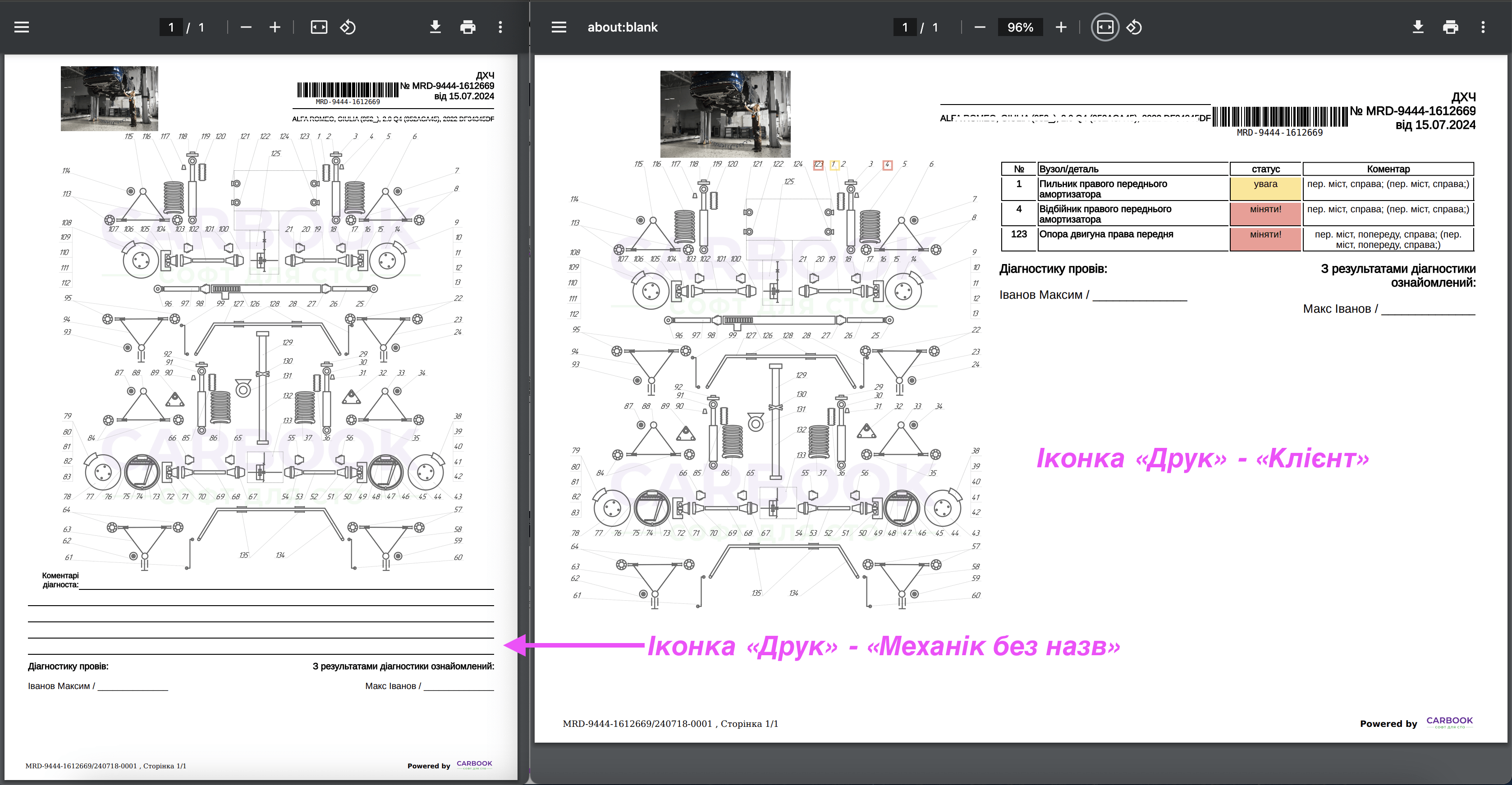Click the 96% zoom level field
The width and height of the screenshot is (1512, 785).
point(1020,27)
